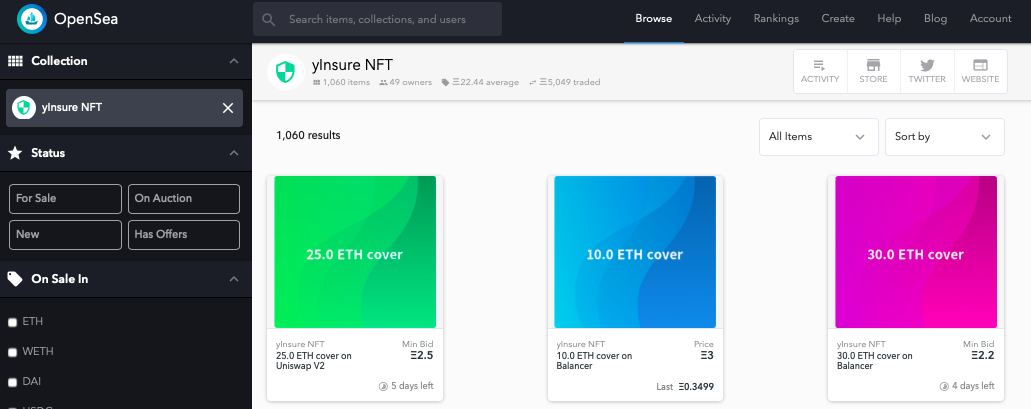Click the clock icon beside 4 days left
The height and width of the screenshot is (409, 1031).
point(944,386)
